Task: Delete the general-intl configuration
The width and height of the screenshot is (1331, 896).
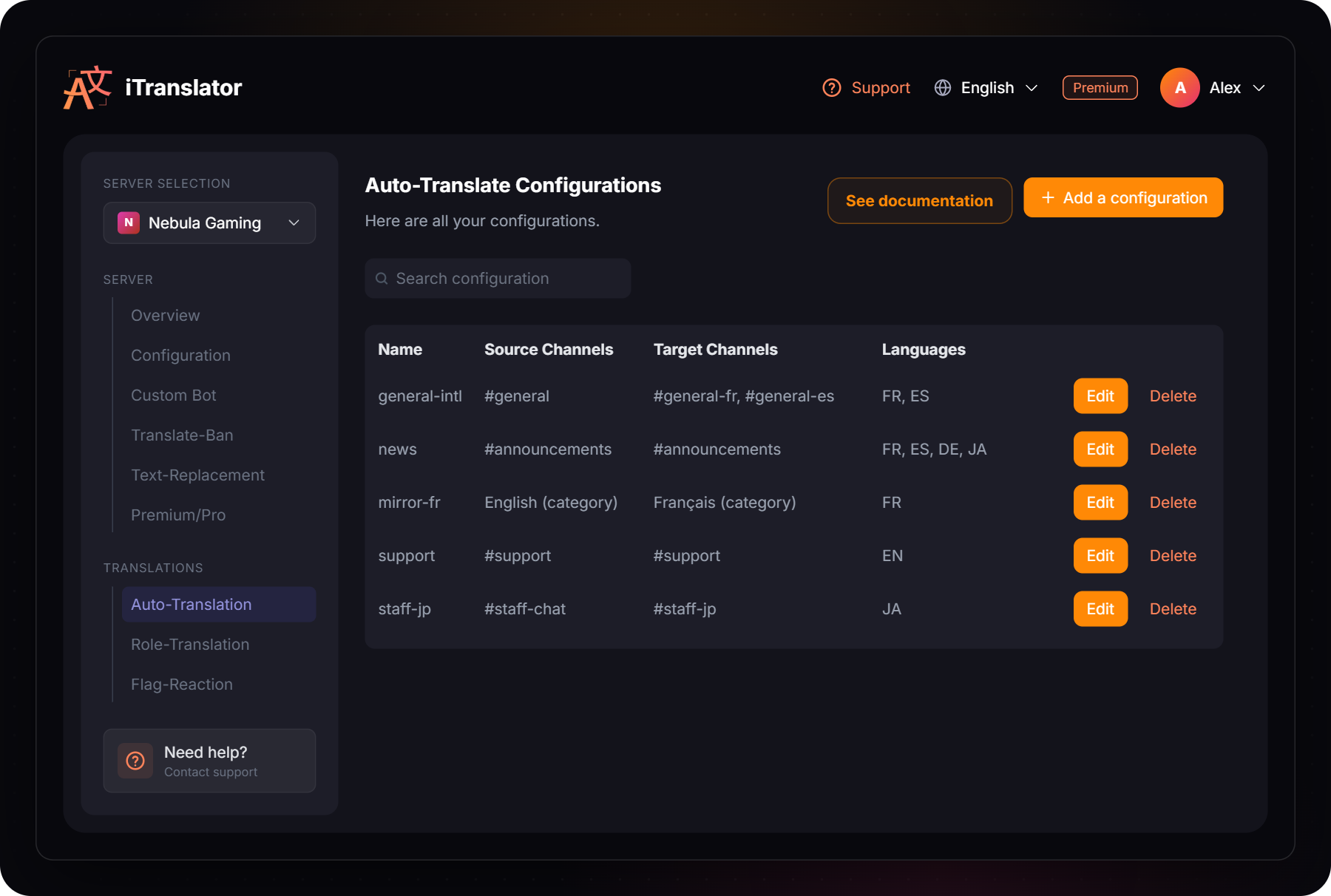Action: pos(1173,396)
